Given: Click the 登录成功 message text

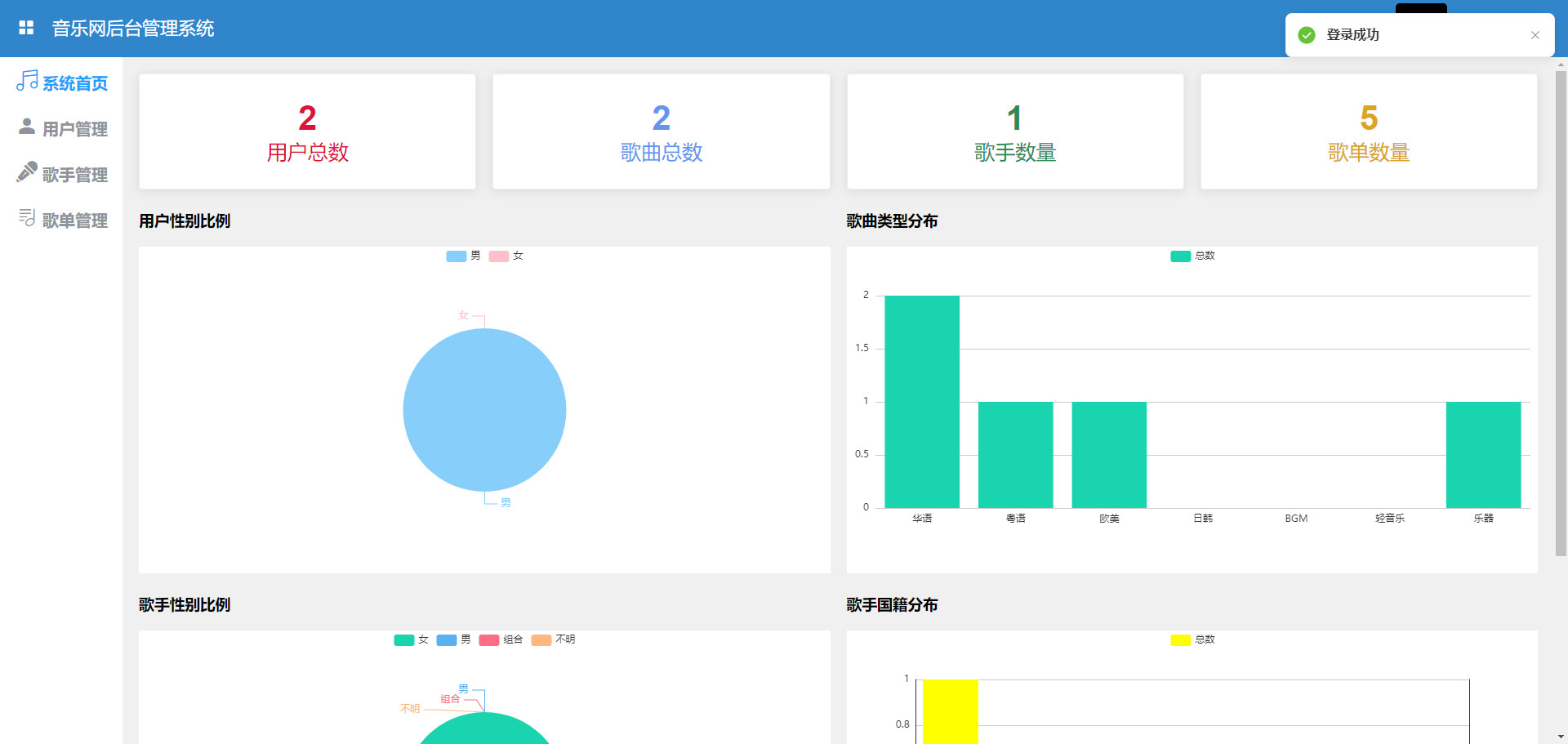Looking at the screenshot, I should point(1352,35).
